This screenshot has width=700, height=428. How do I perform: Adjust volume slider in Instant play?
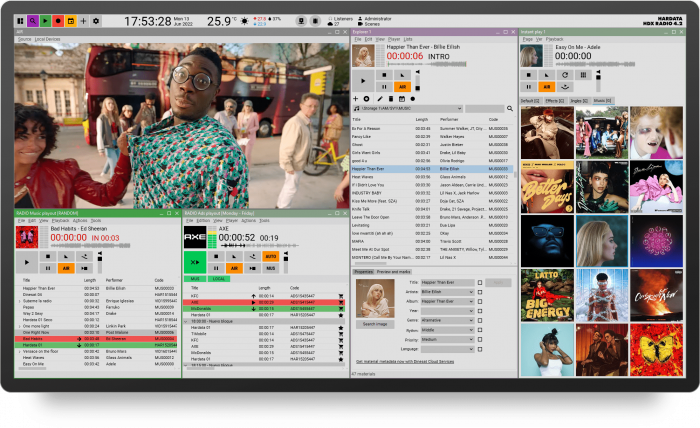click(x=598, y=81)
